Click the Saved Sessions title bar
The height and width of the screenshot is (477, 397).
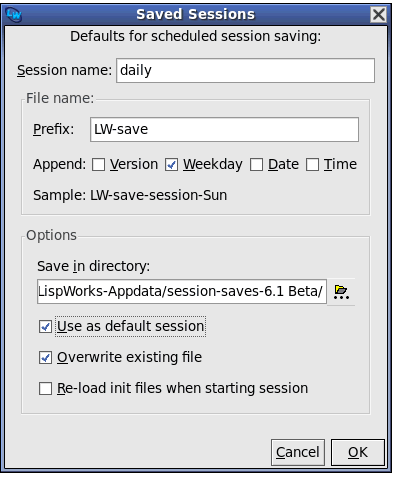click(195, 14)
